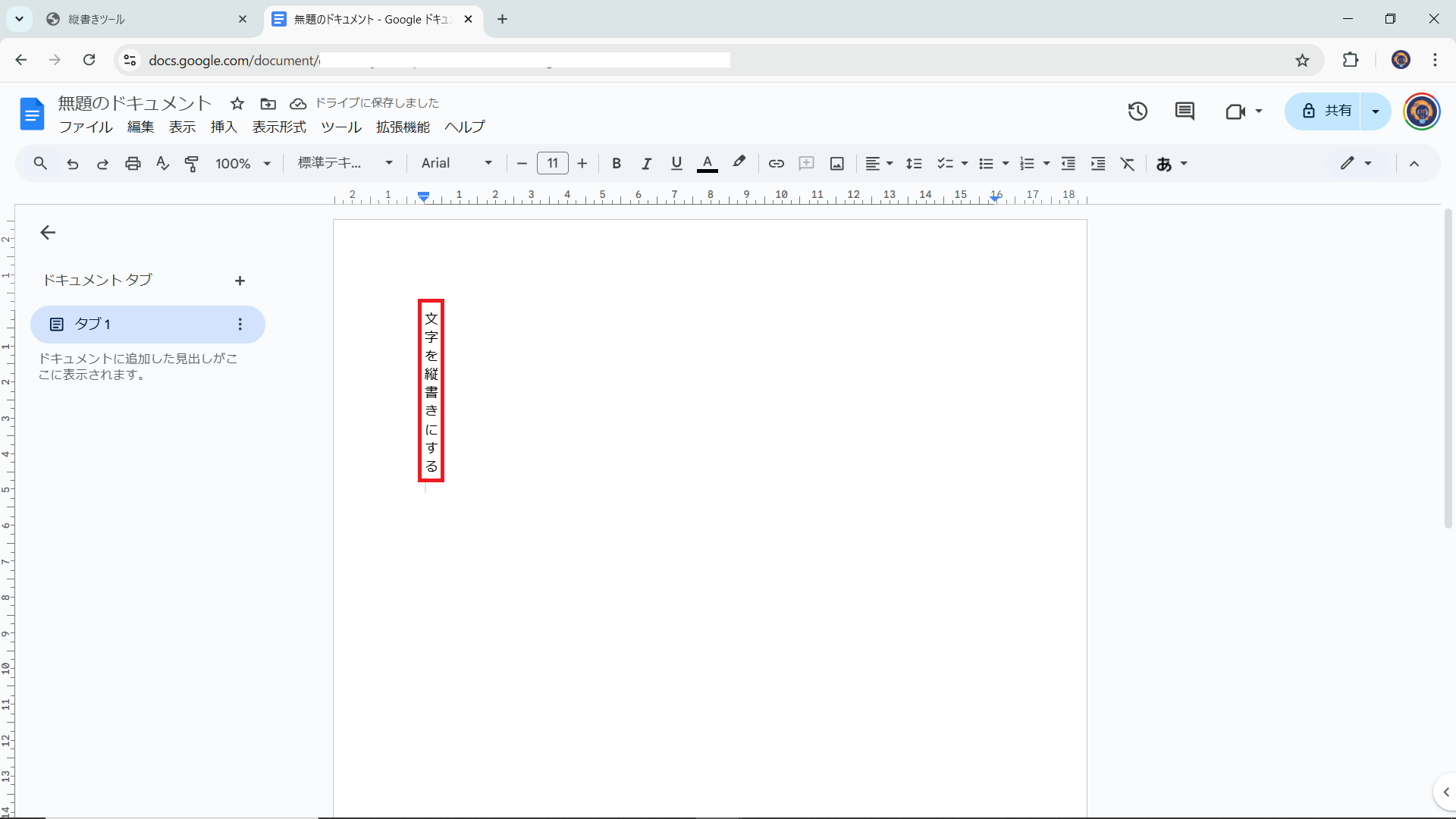Increase indent icon
This screenshot has height=819, width=1456.
click(1098, 163)
